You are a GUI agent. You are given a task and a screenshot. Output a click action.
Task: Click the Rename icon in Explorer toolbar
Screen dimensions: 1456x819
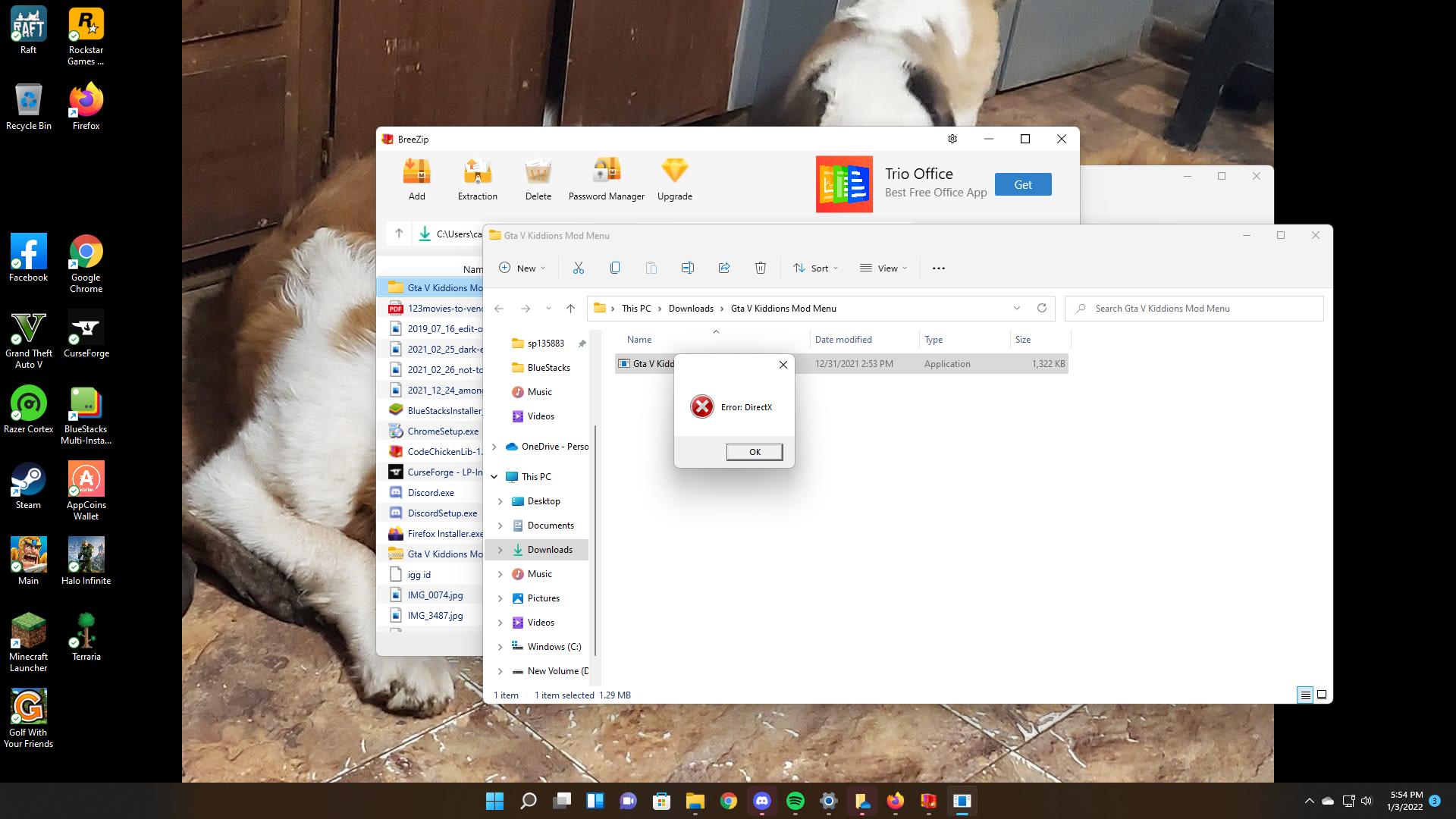688,268
